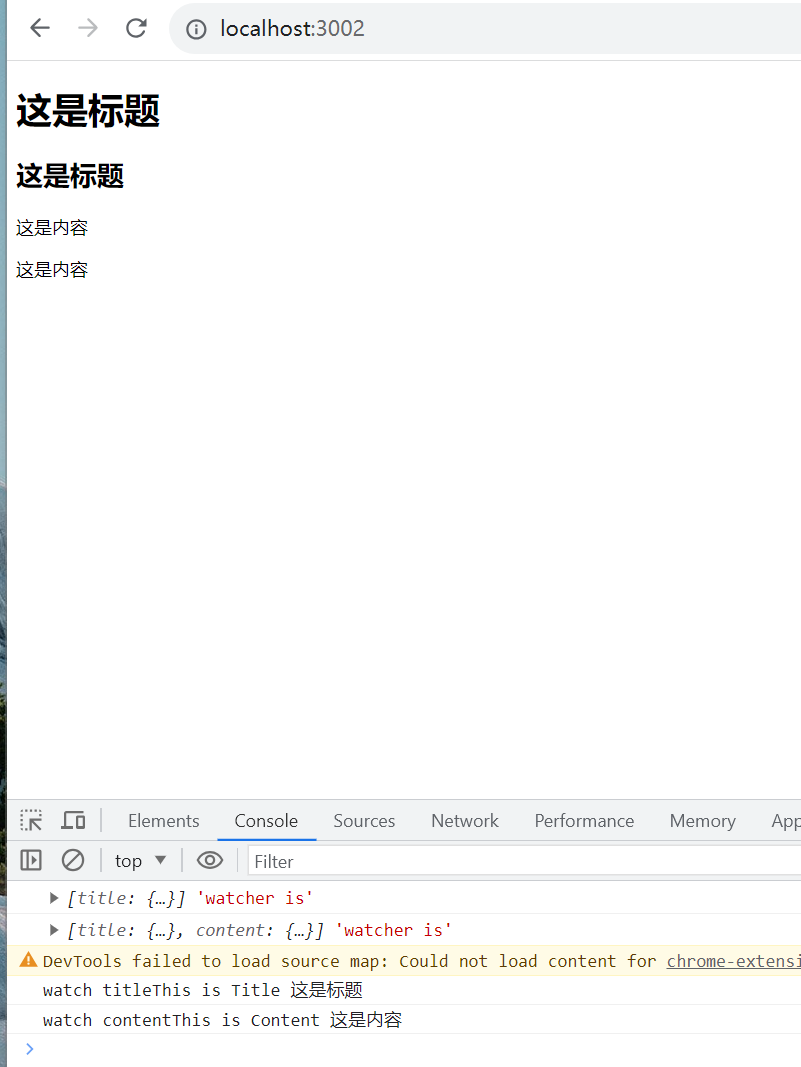
Task: Expand the [title: {…}] log entry
Action: (54, 898)
